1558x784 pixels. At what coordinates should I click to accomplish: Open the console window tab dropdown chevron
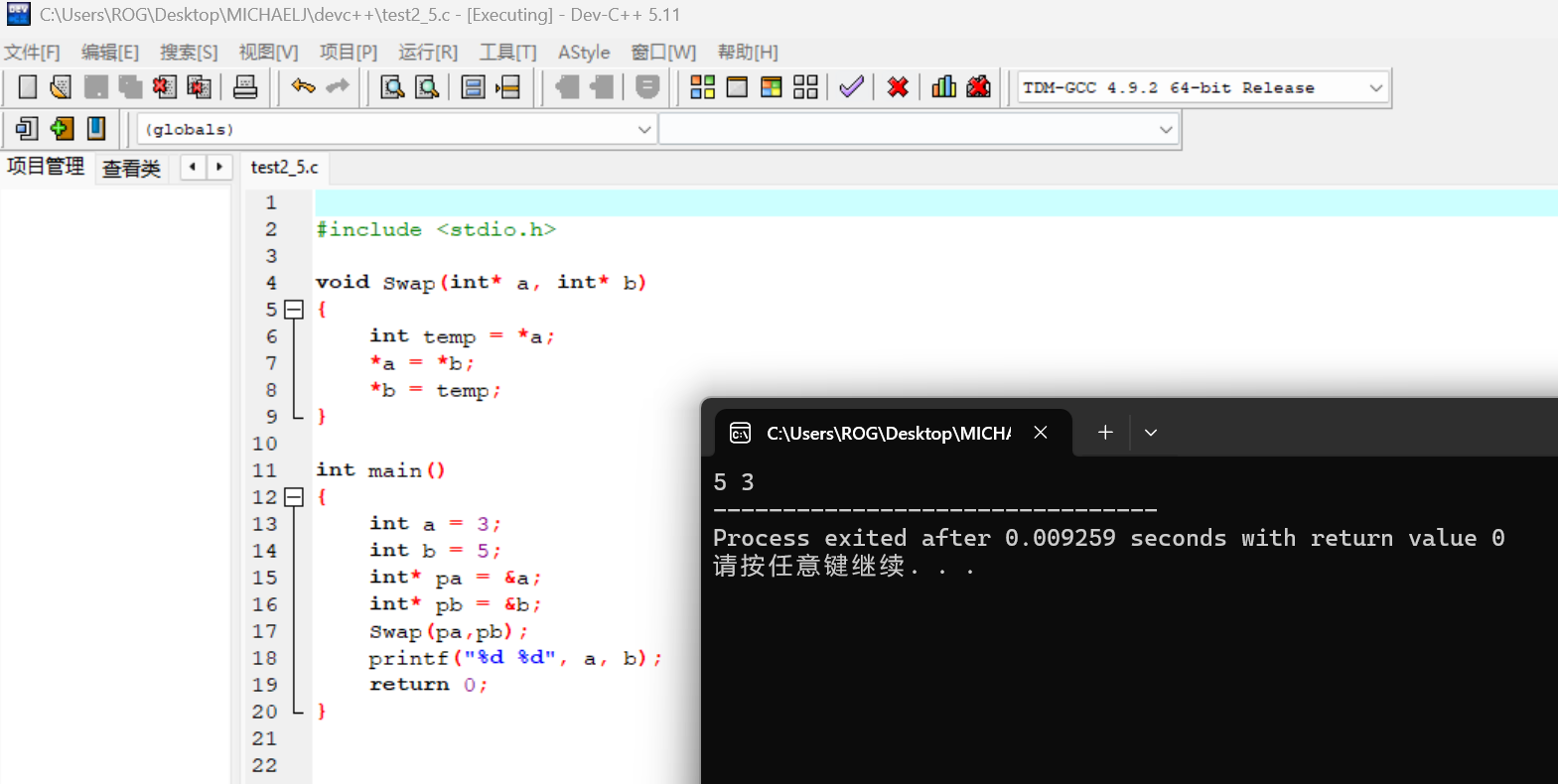click(1151, 433)
